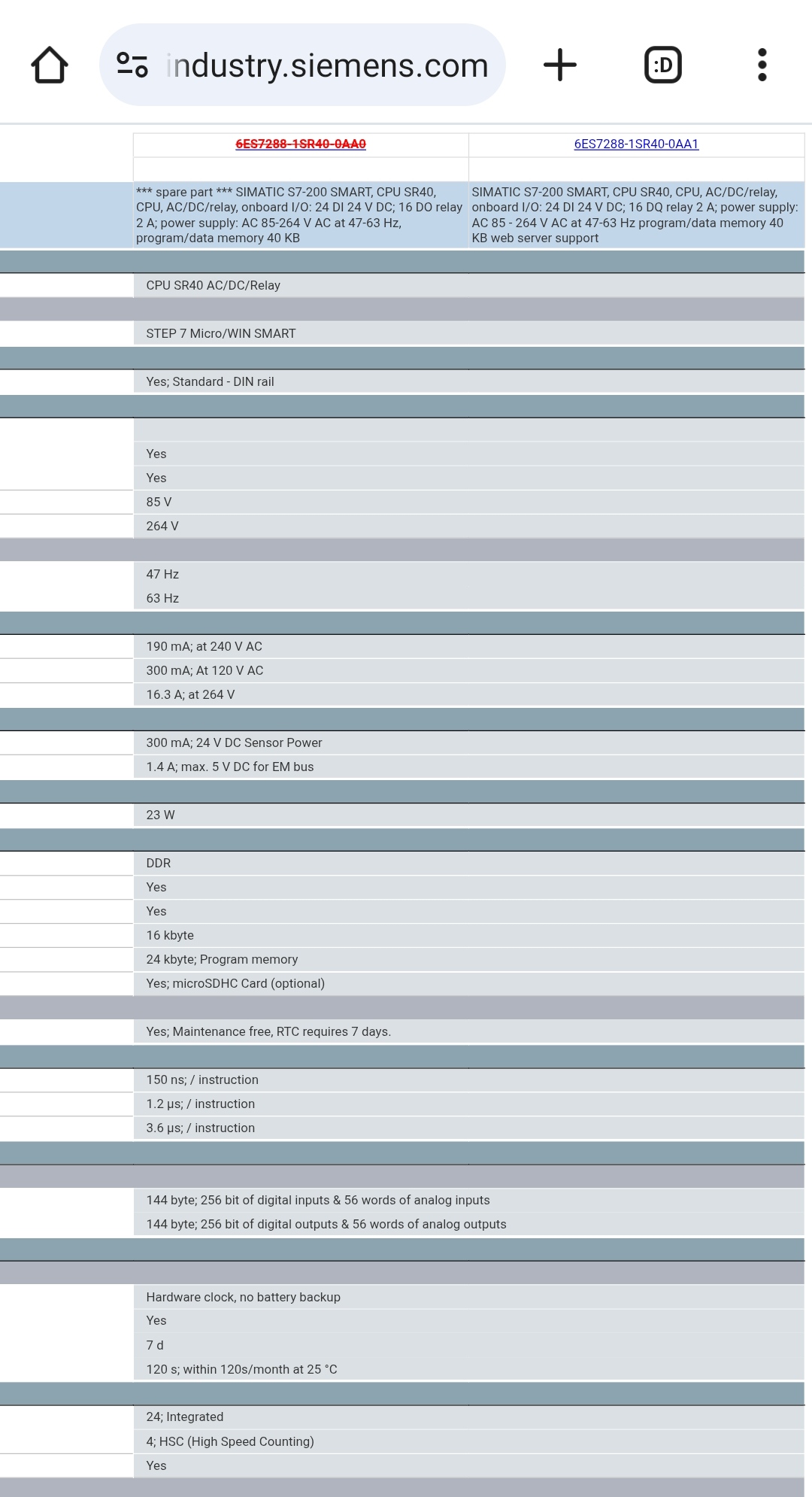The width and height of the screenshot is (812, 1497).
Task: Select the spare part SIMATIC description cell
Action: (301, 215)
